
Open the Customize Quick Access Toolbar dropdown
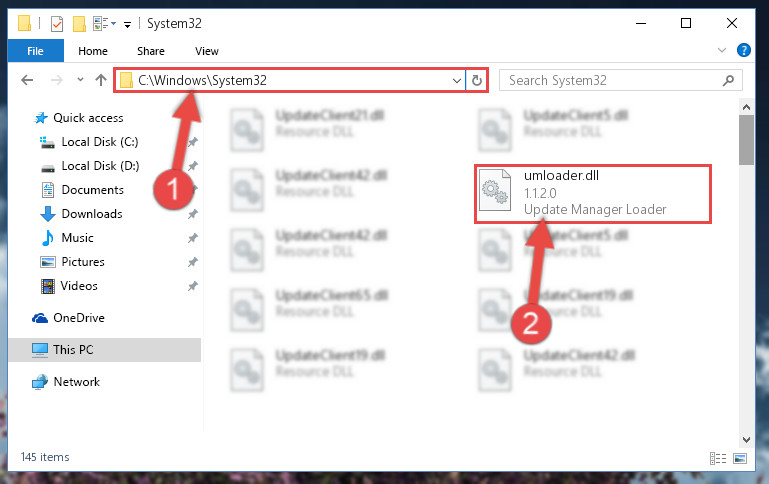tap(128, 24)
